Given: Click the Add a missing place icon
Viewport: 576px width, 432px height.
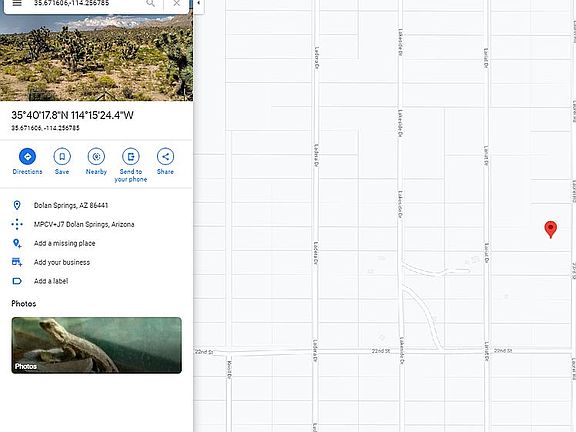Looking at the screenshot, I should click(x=17, y=243).
